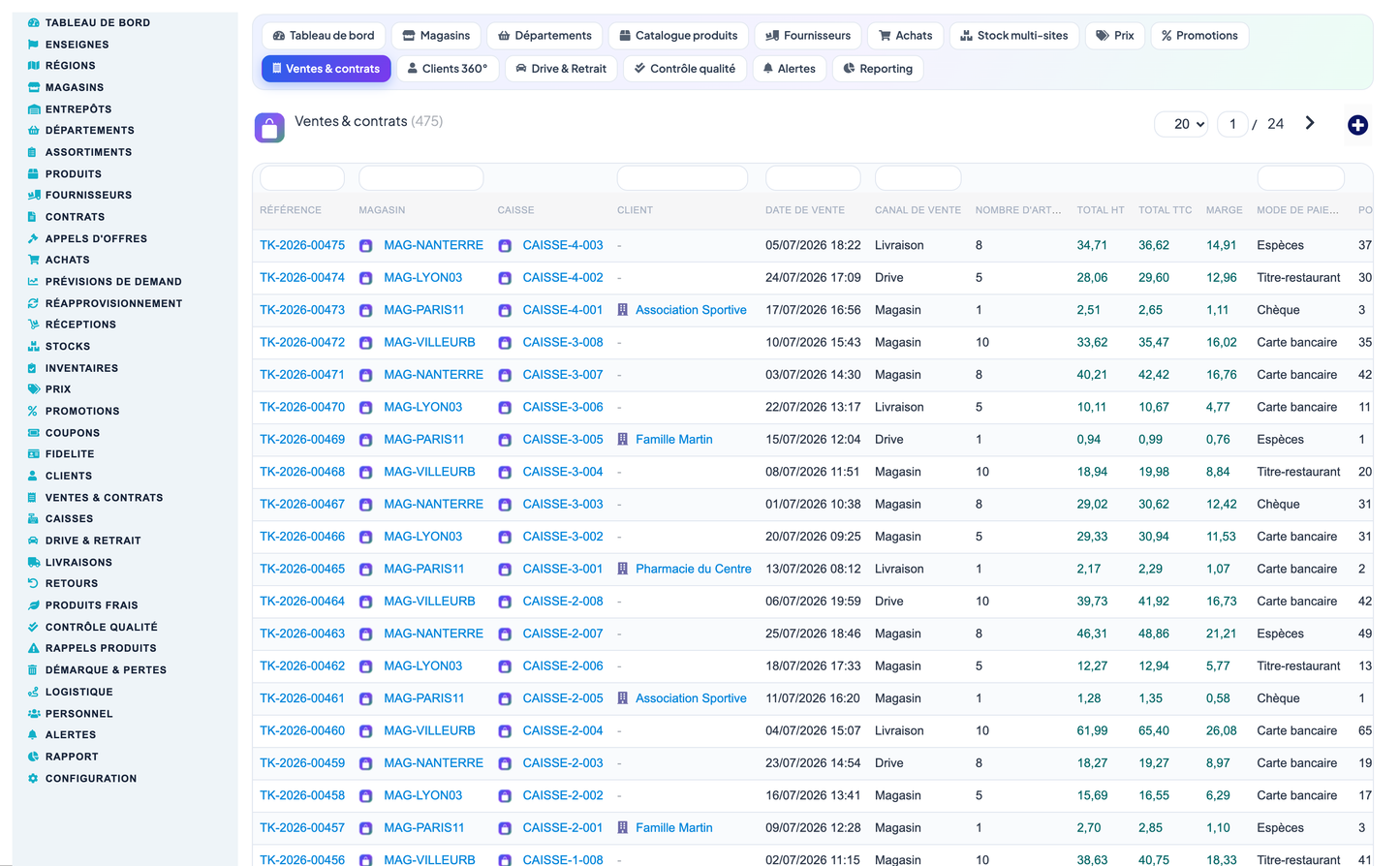This screenshot has width=1400, height=866.
Task: Click the Personnel users icon in sidebar
Action: [33, 714]
